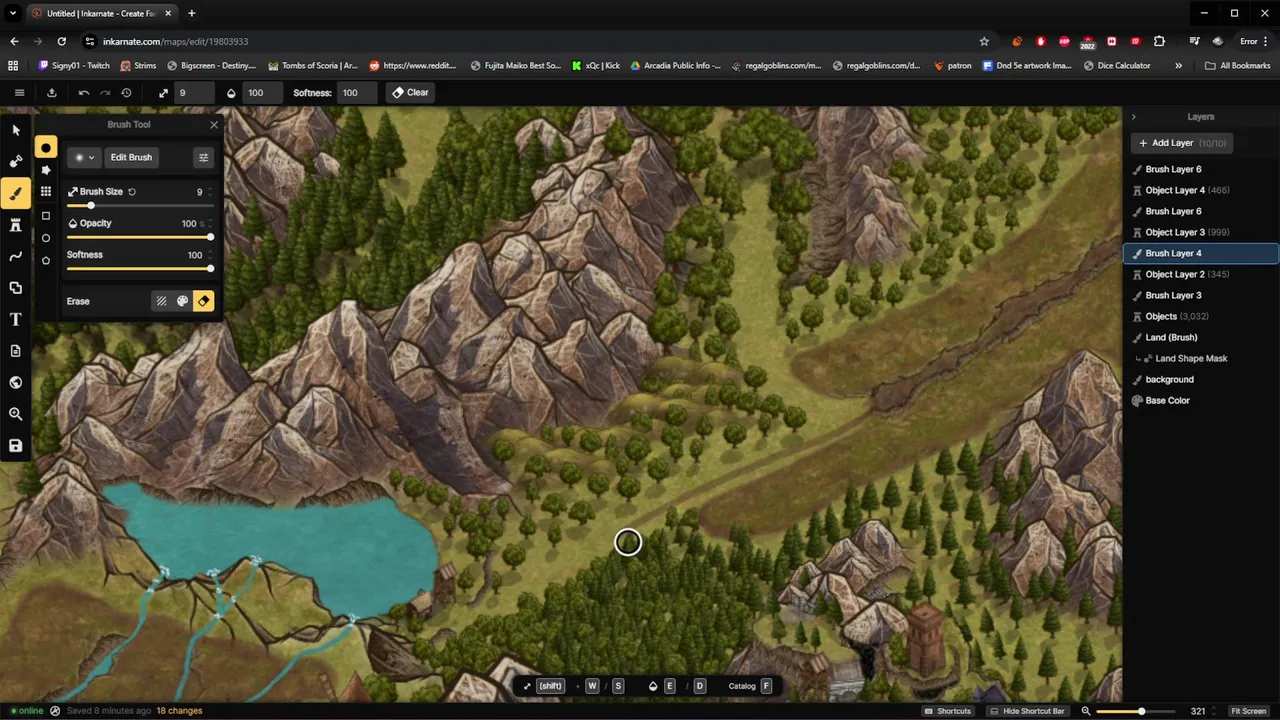Click the top toolbar Softness field
1280x720 pixels.
[x=355, y=92]
